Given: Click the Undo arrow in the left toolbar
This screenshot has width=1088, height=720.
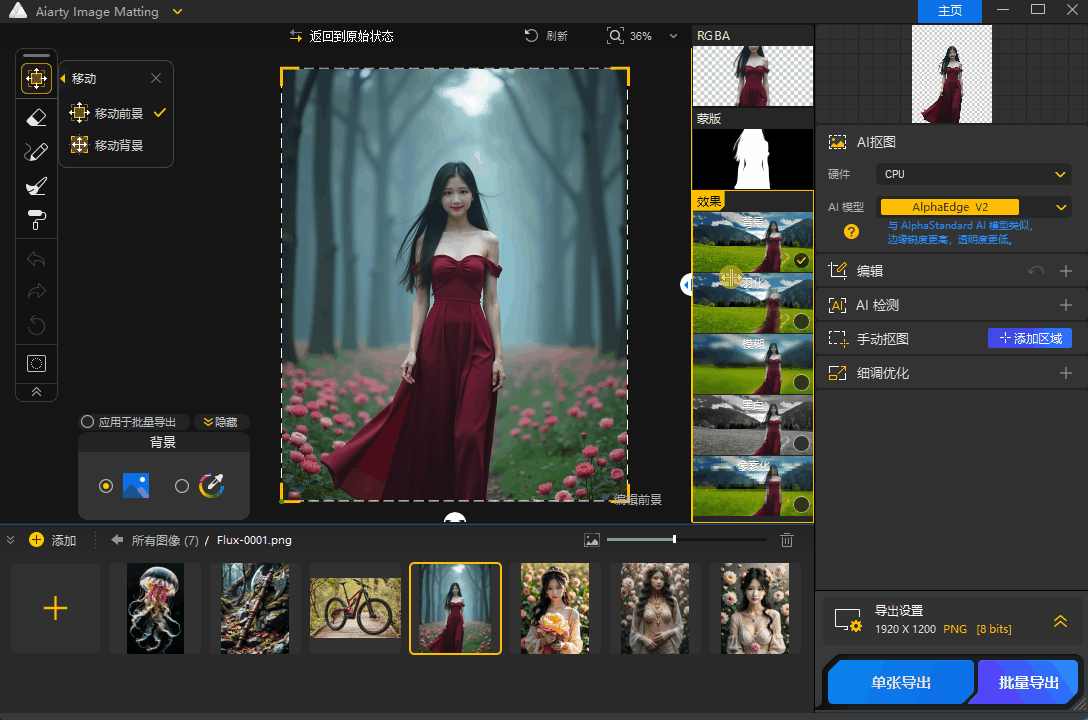Looking at the screenshot, I should coord(36,259).
